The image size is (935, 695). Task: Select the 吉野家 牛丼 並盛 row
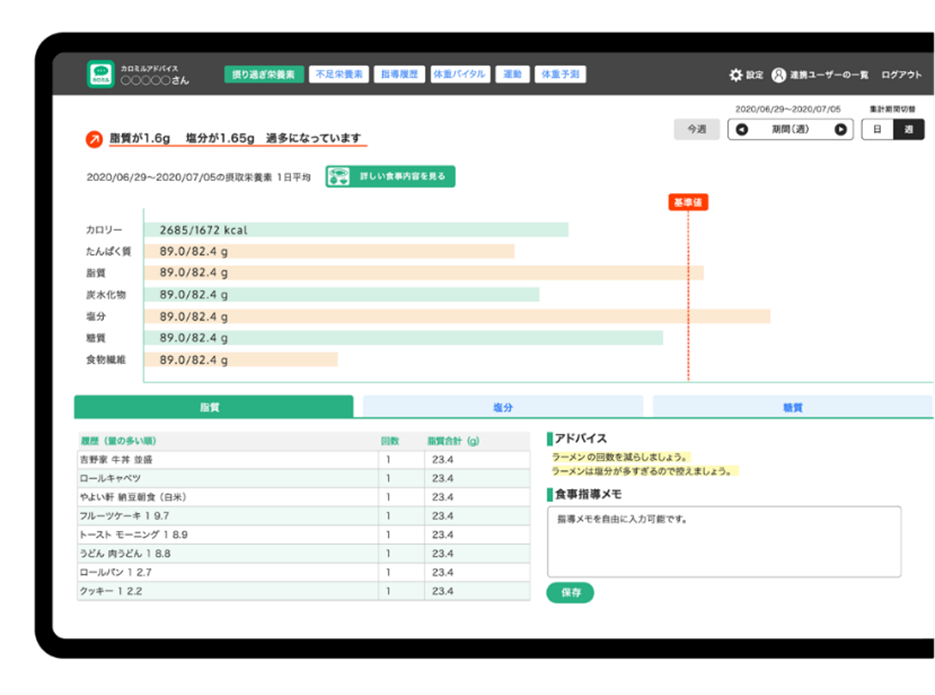(x=304, y=460)
